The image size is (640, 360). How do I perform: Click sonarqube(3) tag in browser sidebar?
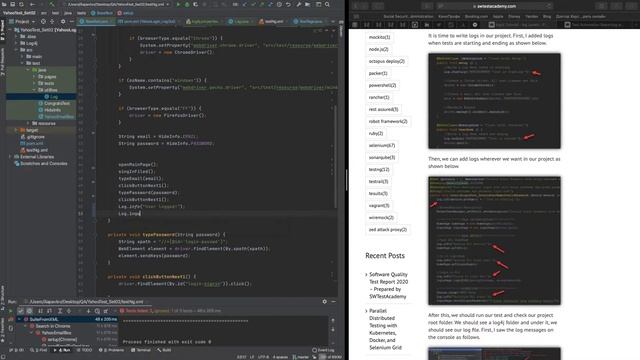(x=382, y=157)
